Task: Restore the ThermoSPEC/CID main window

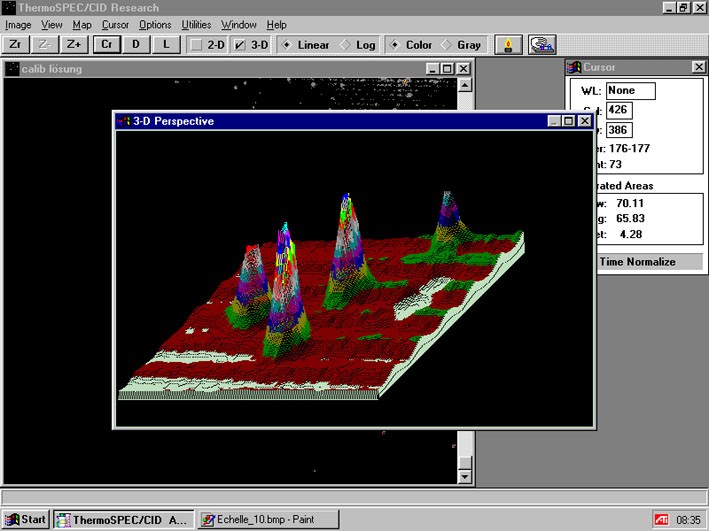Action: point(683,7)
